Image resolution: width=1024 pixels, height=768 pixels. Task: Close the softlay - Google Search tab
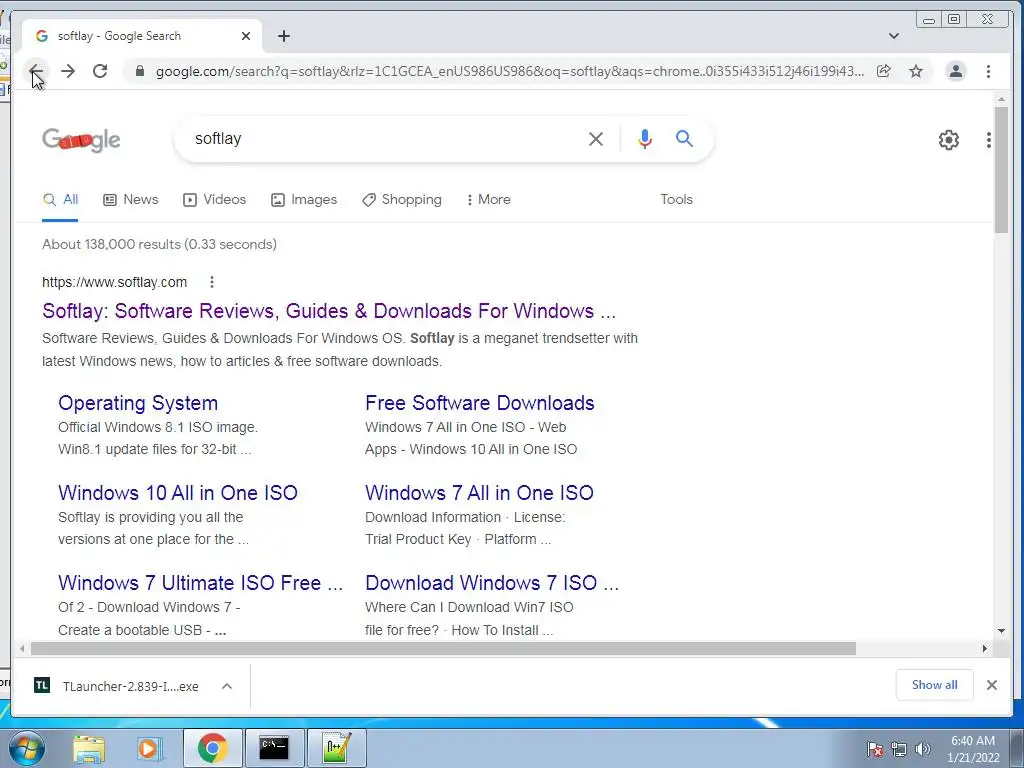[x=246, y=36]
